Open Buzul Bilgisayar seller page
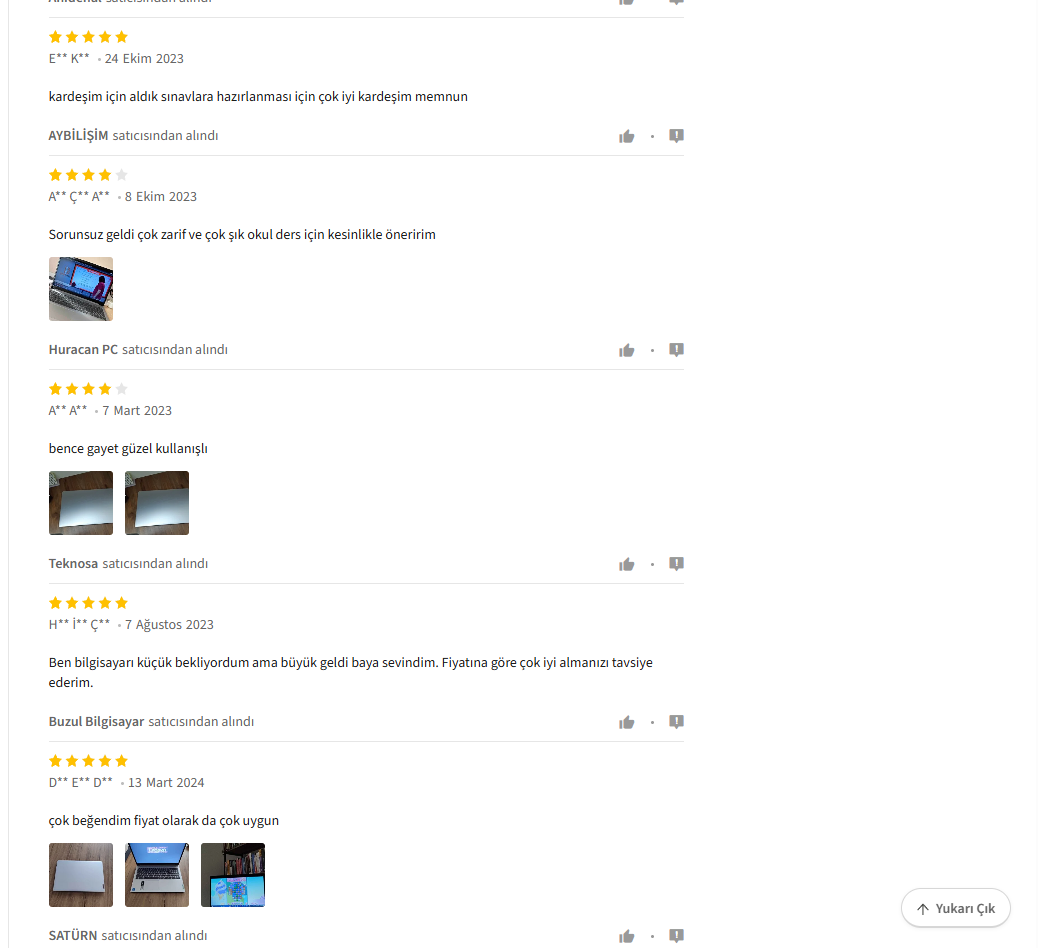This screenshot has height=948, width=1038. pyautogui.click(x=96, y=722)
